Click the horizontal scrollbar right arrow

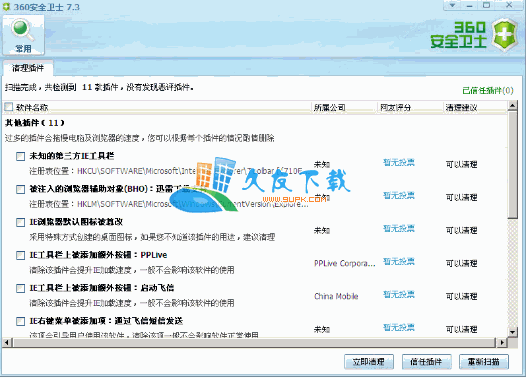point(502,342)
